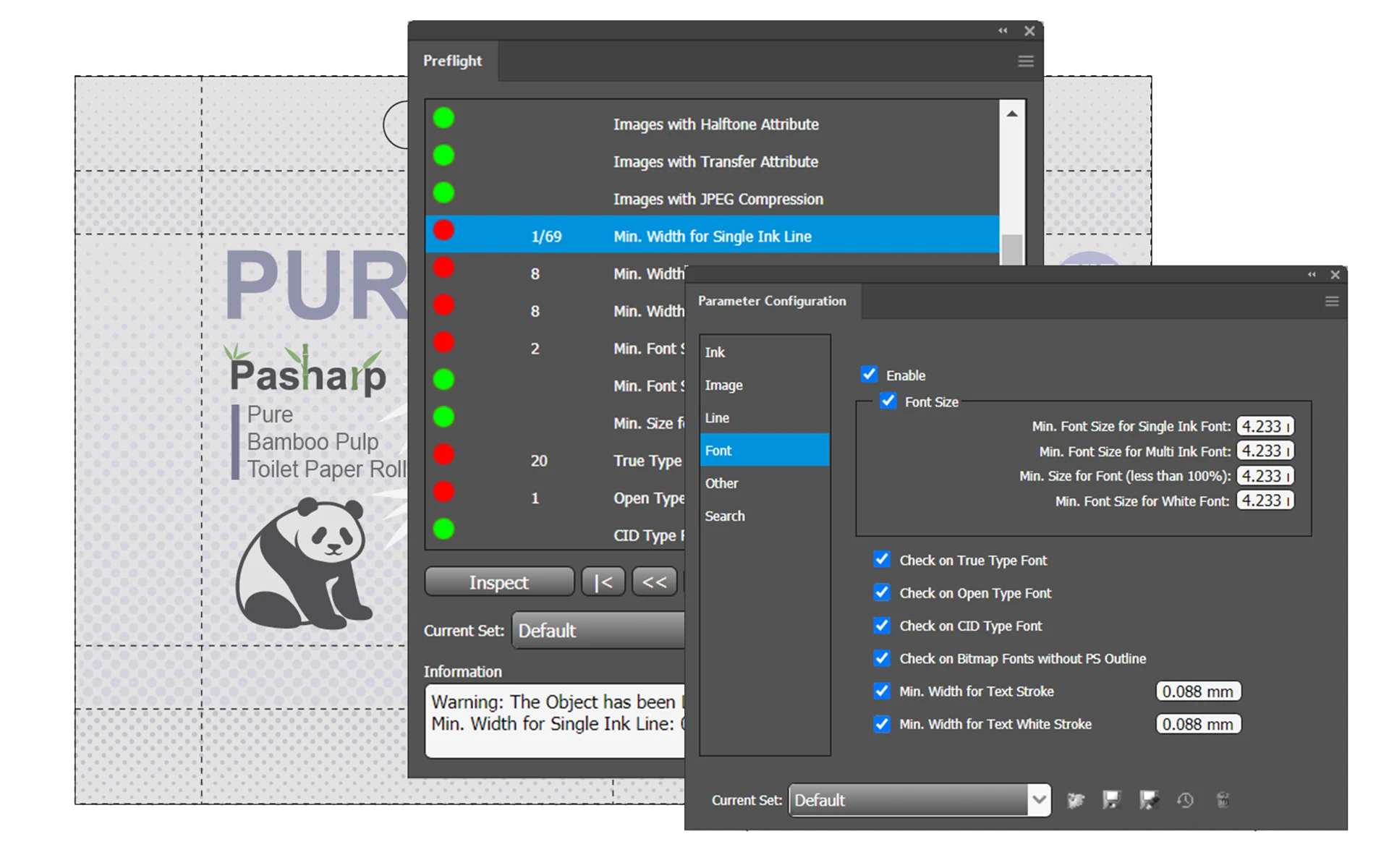The height and width of the screenshot is (868, 1389).
Task: Open the Preflight panel hamburger menu
Action: [1025, 61]
